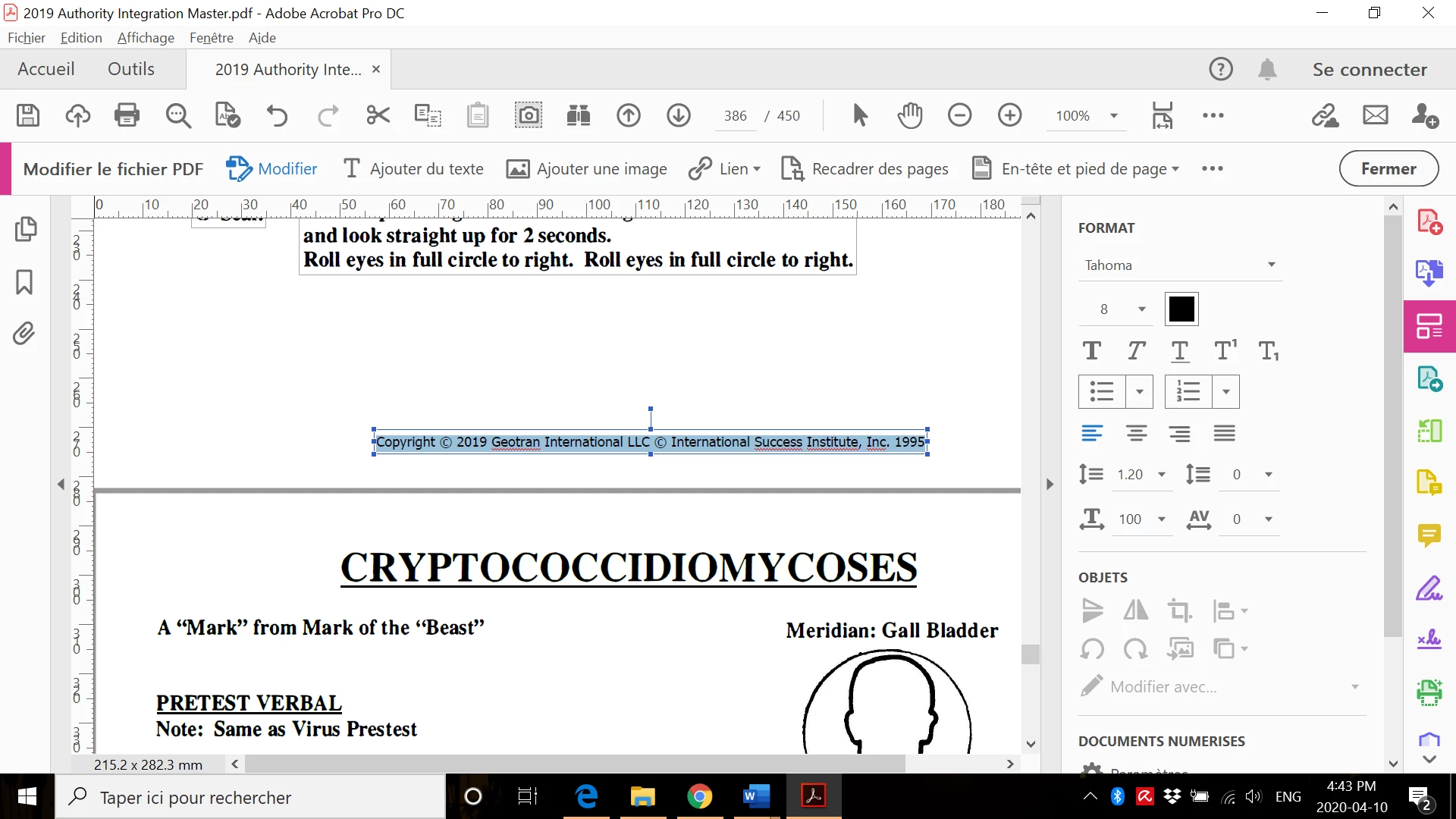Open the black font color swatch

pos(1181,309)
